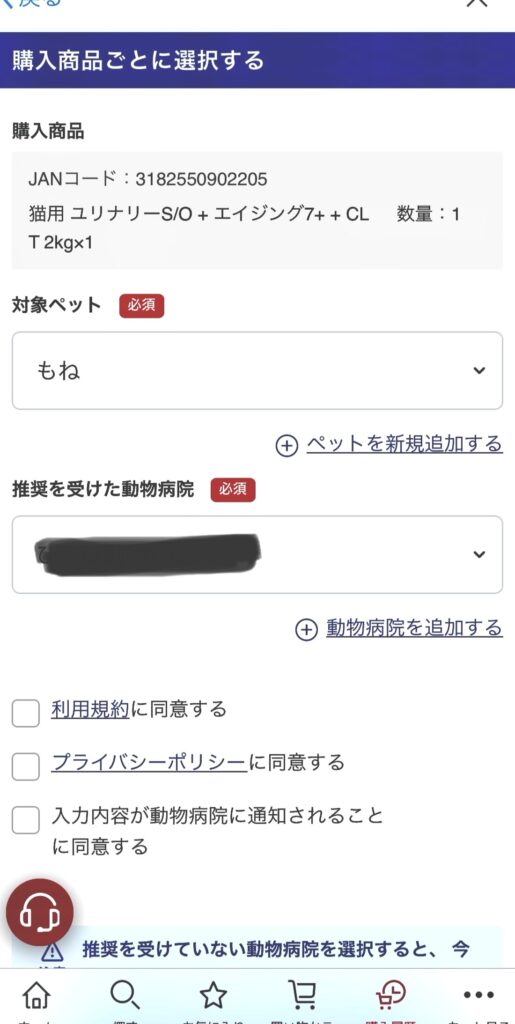Open search via magnifying glass icon
Screen dimensions: 515x1024
coord(124,995)
